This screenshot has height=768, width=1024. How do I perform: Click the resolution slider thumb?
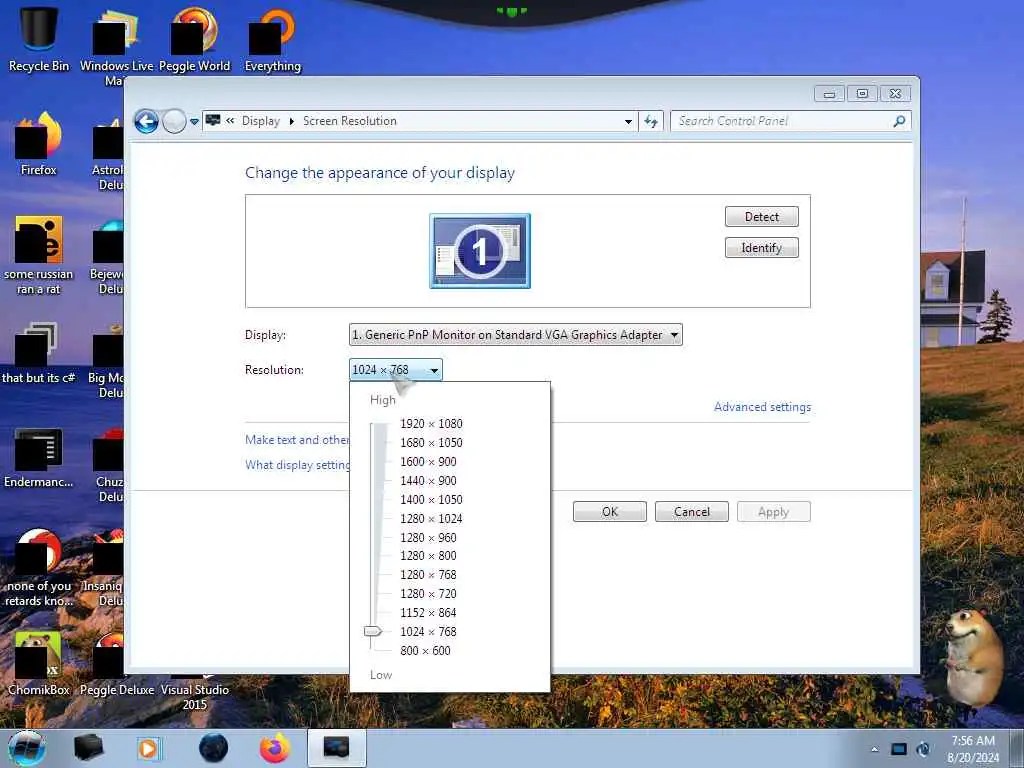pos(372,631)
